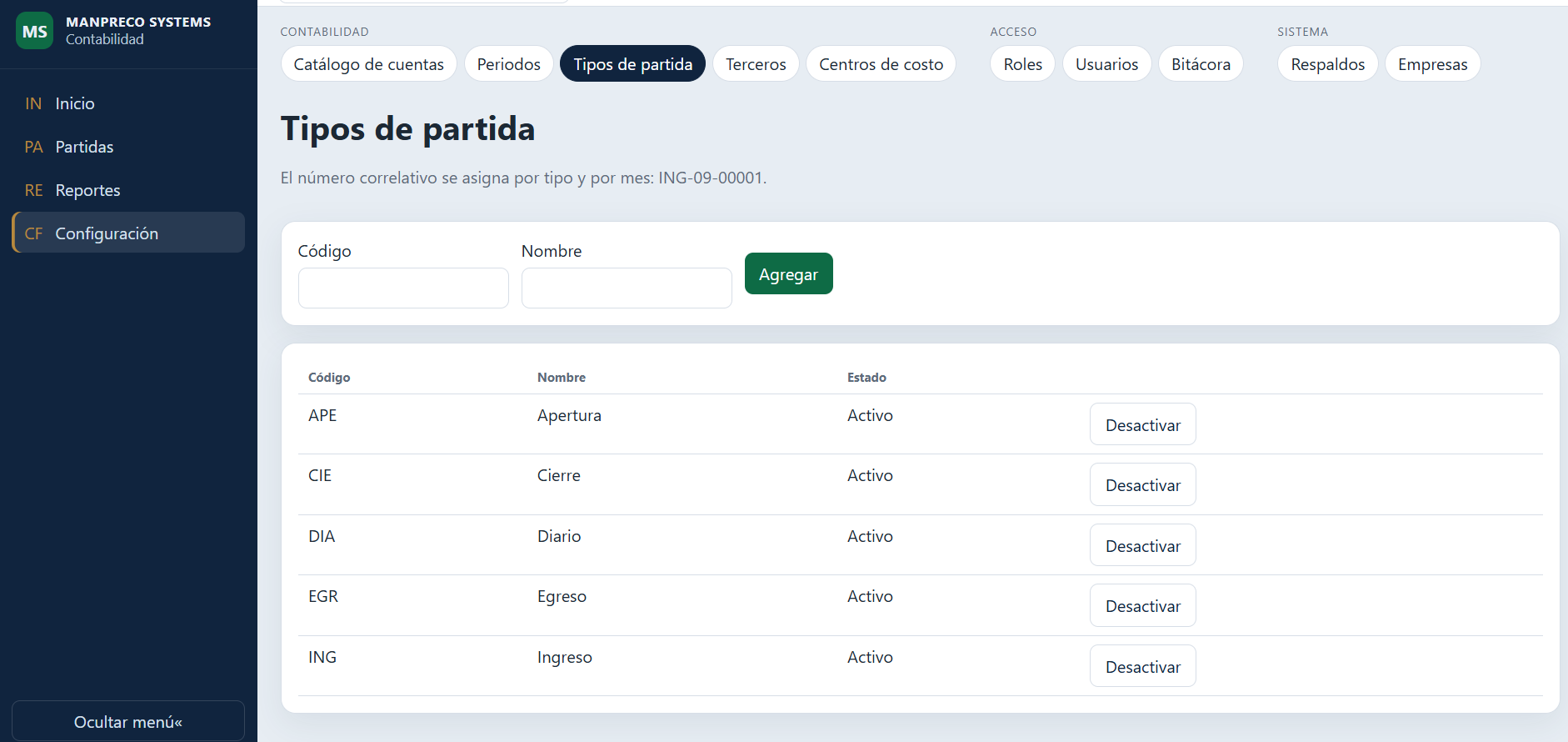
Task: Click the Código column header in table
Action: pyautogui.click(x=329, y=378)
